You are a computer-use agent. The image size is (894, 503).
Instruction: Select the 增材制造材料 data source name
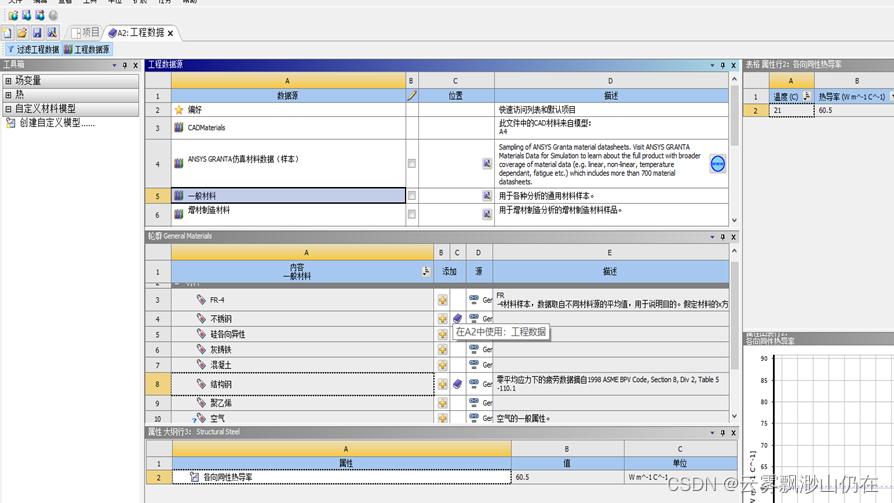pos(209,210)
